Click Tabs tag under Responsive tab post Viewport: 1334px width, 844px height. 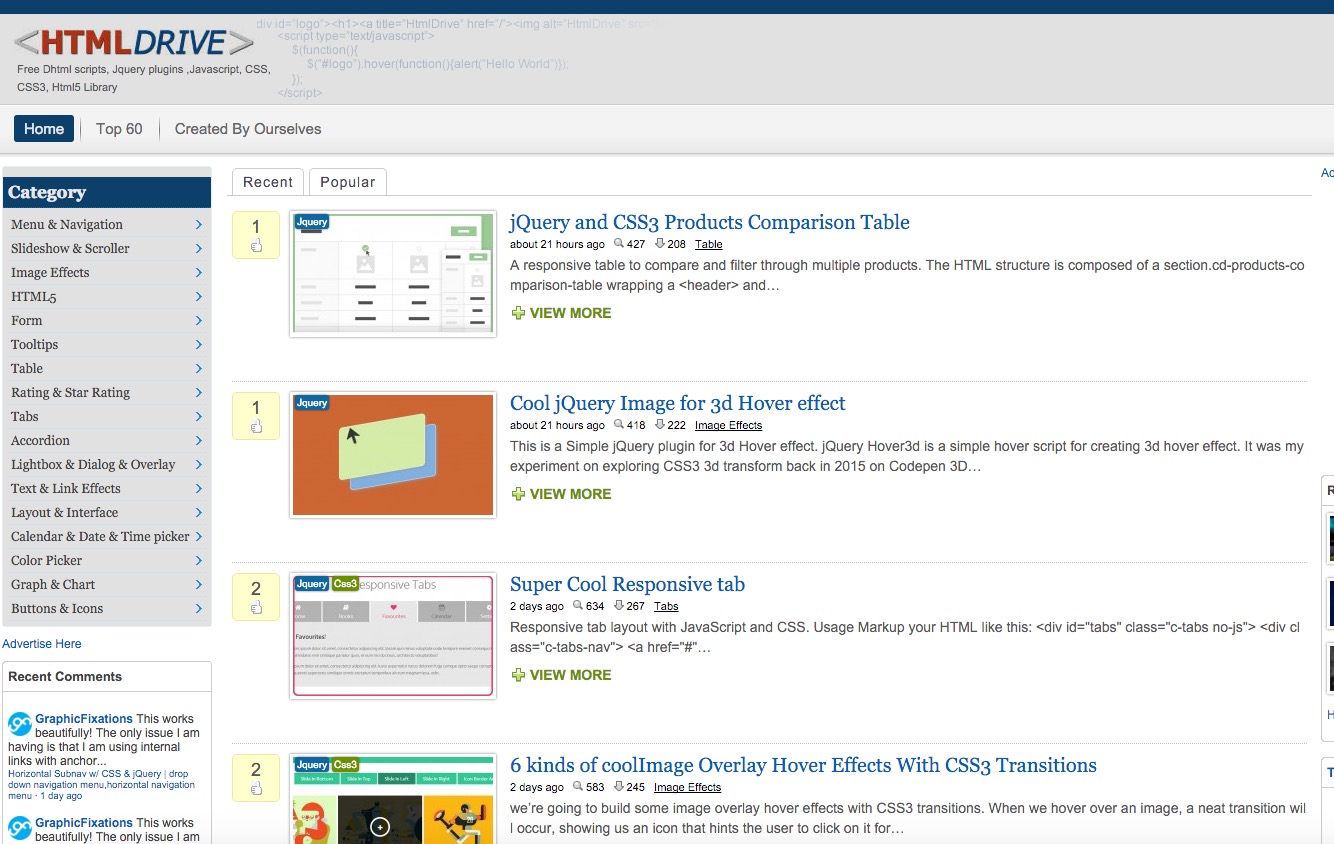pos(666,606)
